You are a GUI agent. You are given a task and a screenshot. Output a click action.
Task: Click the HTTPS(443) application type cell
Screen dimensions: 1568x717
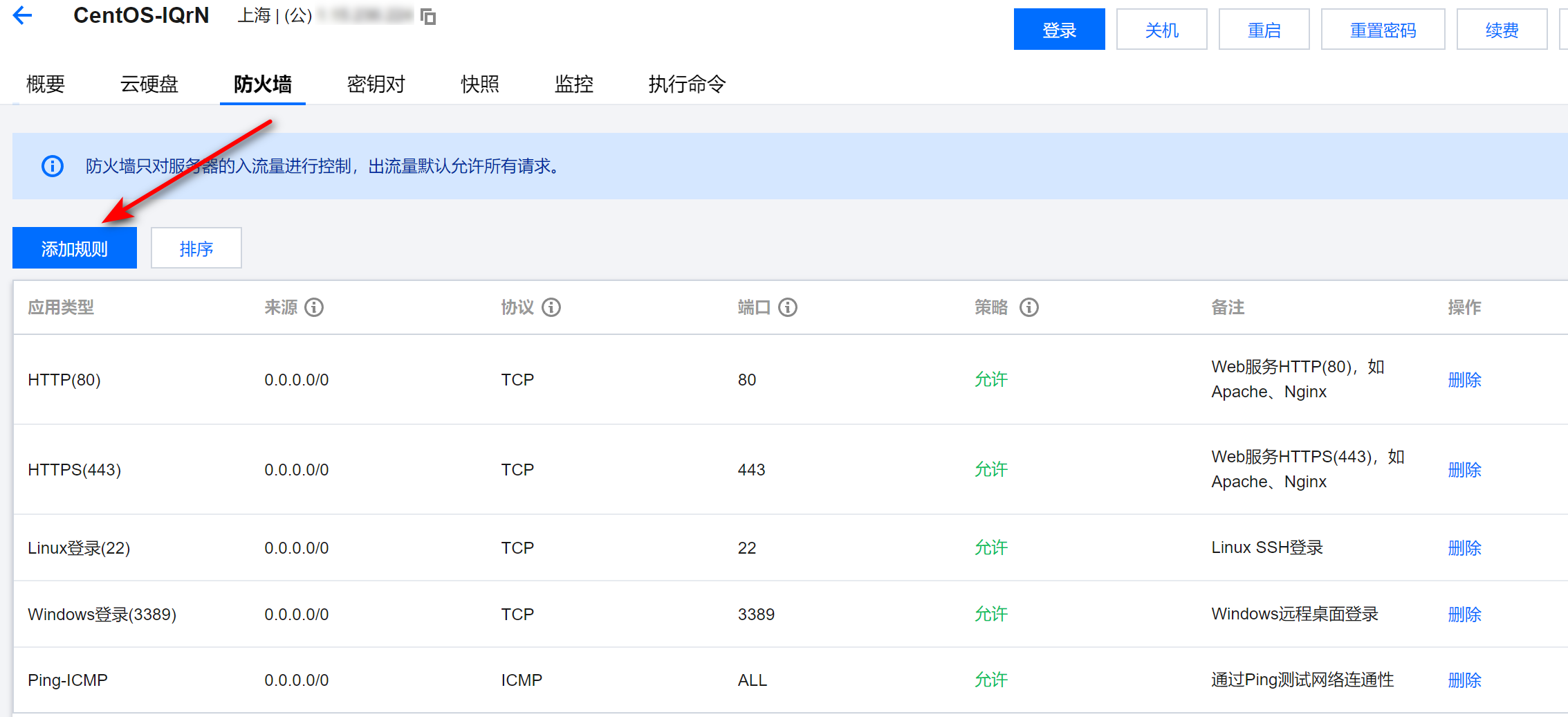coord(75,470)
